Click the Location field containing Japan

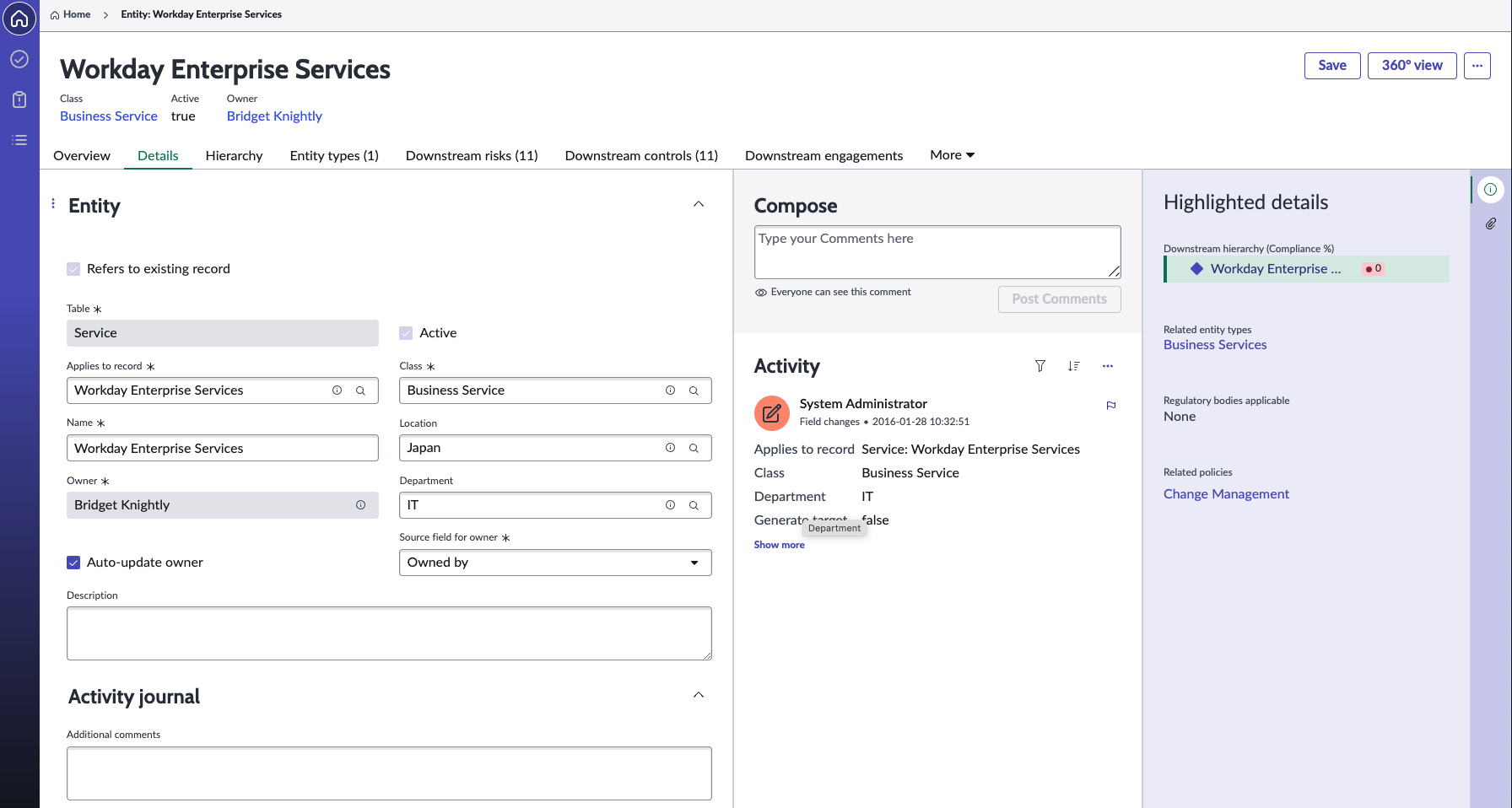pyautogui.click(x=555, y=448)
